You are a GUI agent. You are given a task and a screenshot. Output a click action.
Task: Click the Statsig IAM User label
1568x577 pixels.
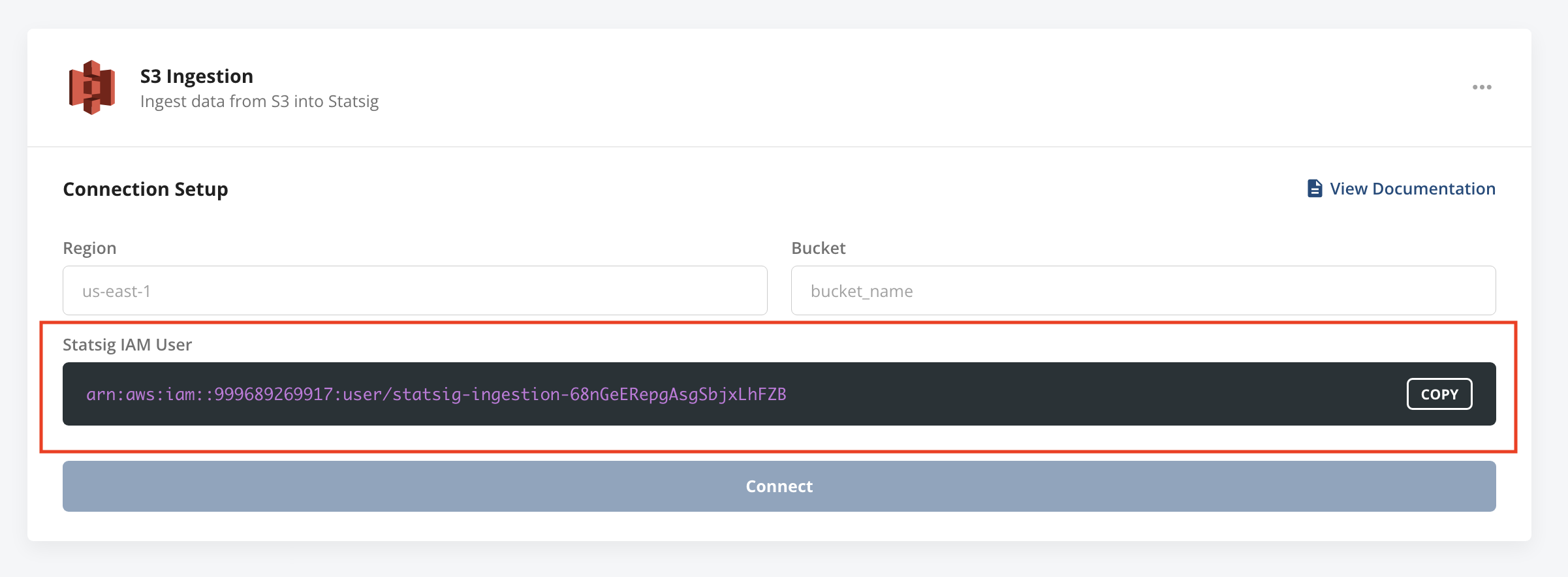tap(127, 344)
